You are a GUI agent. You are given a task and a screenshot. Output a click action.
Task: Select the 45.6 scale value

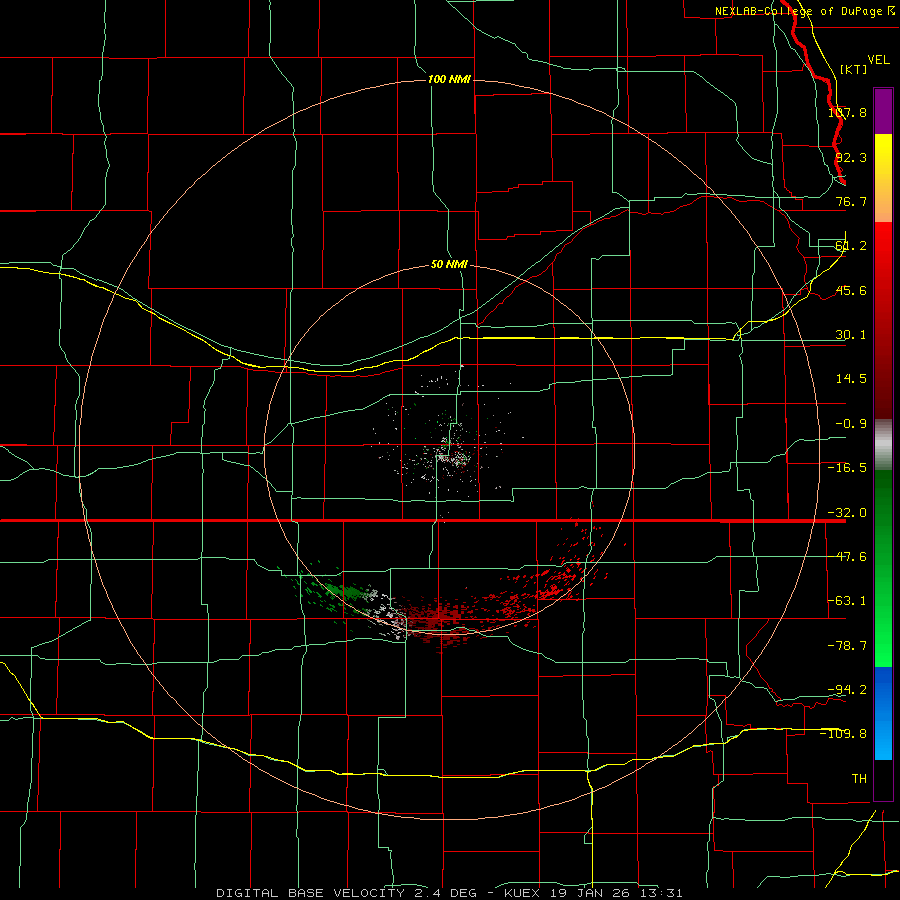tap(851, 290)
